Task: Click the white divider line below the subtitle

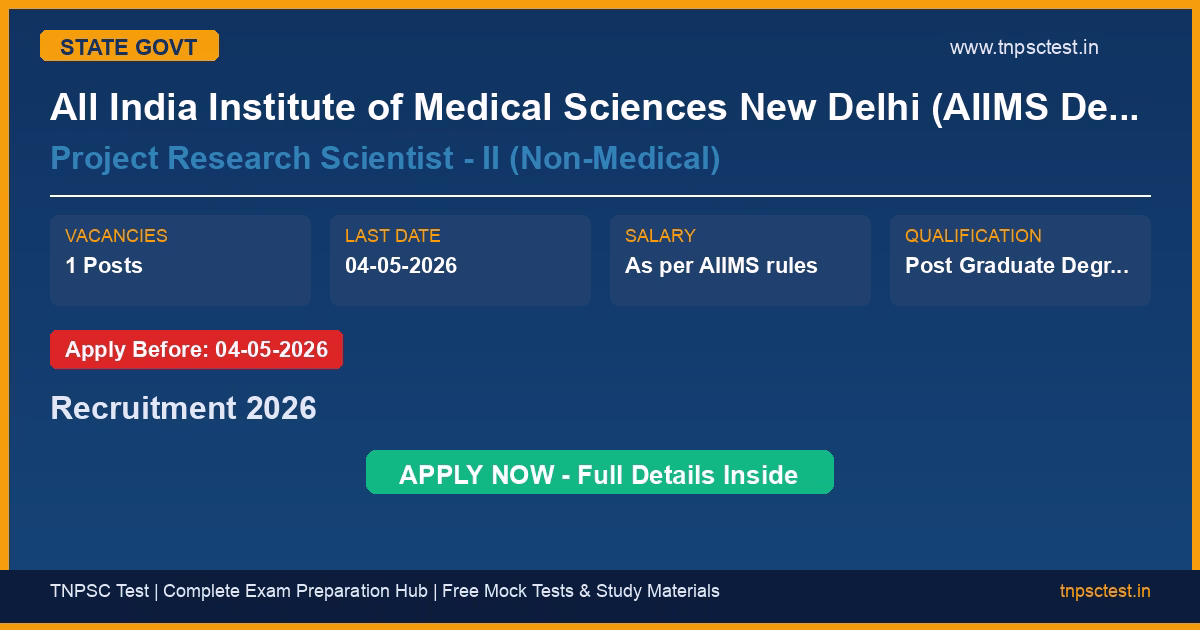Action: click(x=600, y=196)
